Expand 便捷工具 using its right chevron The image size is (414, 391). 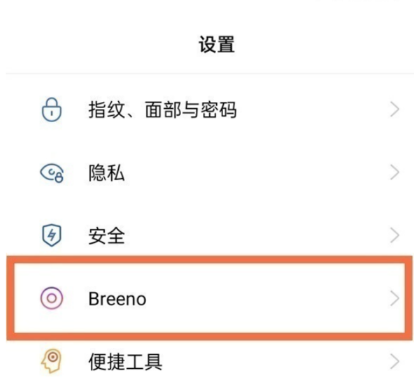(x=395, y=361)
